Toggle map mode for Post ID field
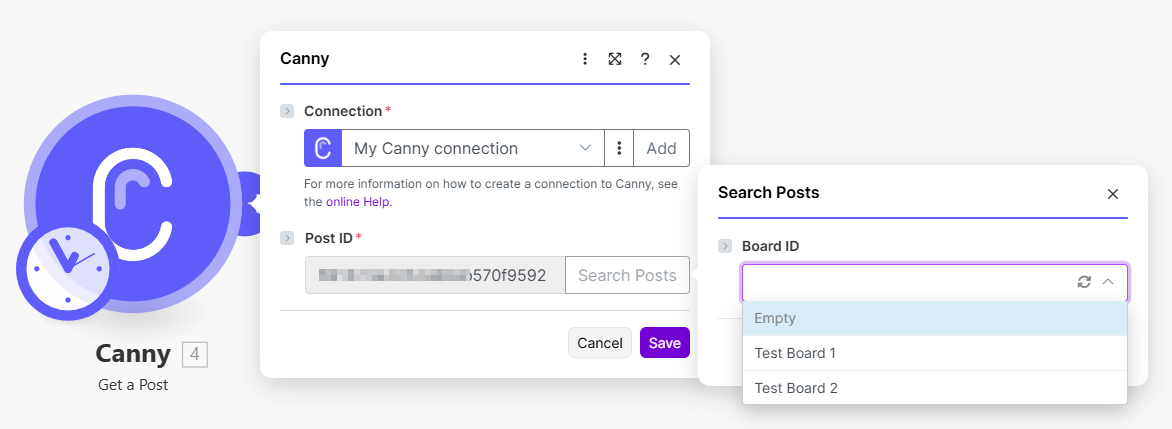The width and height of the screenshot is (1172, 429). tap(287, 238)
